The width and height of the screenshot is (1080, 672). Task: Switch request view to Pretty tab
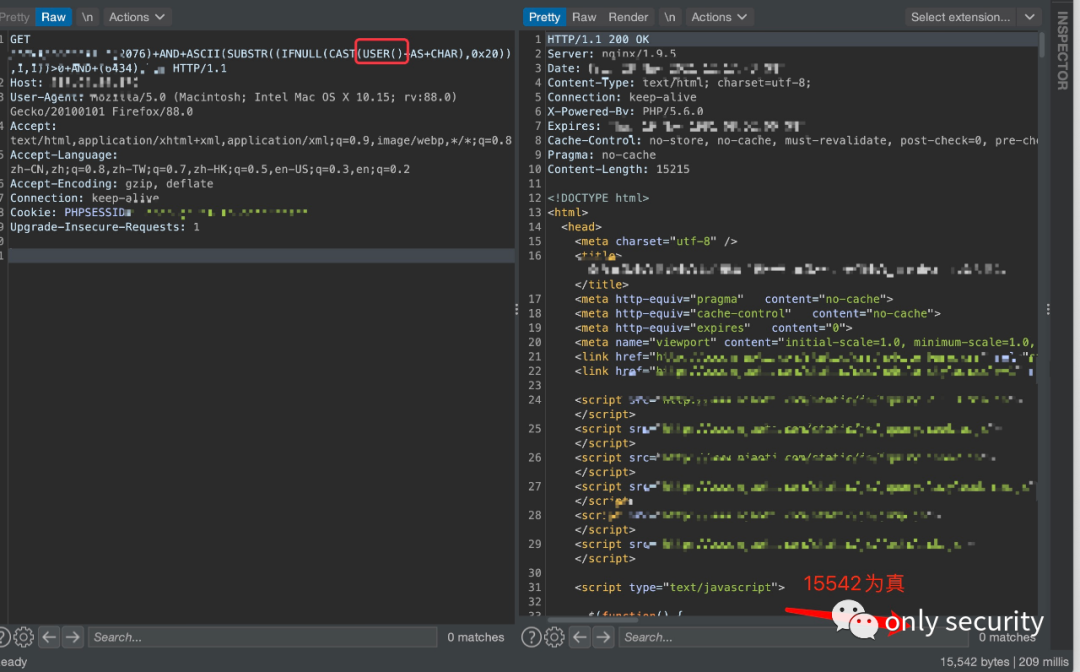[x=15, y=17]
